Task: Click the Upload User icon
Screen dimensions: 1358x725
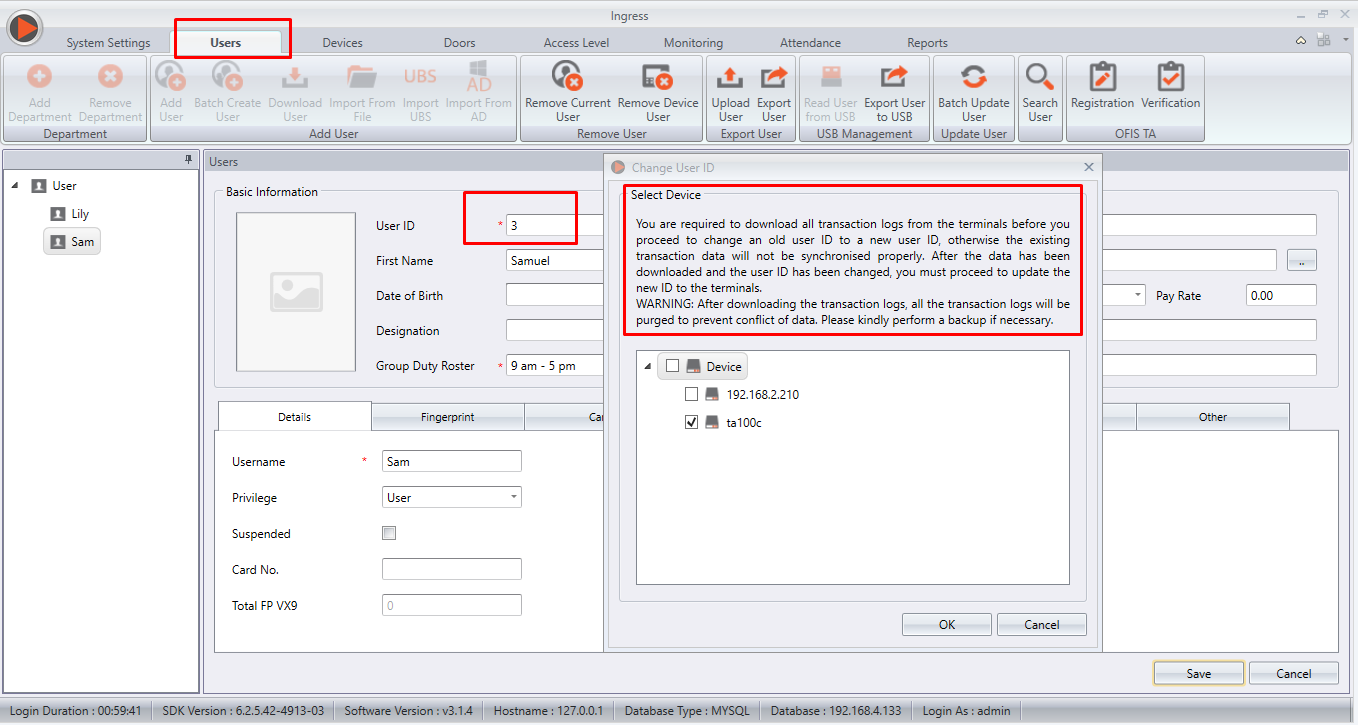Action: (731, 77)
